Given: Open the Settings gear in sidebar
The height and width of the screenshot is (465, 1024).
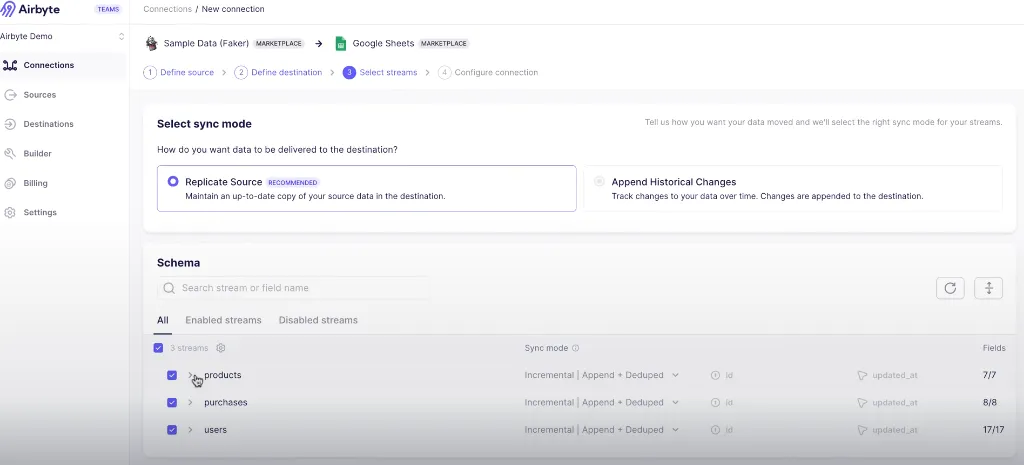Looking at the screenshot, I should coord(10,213).
